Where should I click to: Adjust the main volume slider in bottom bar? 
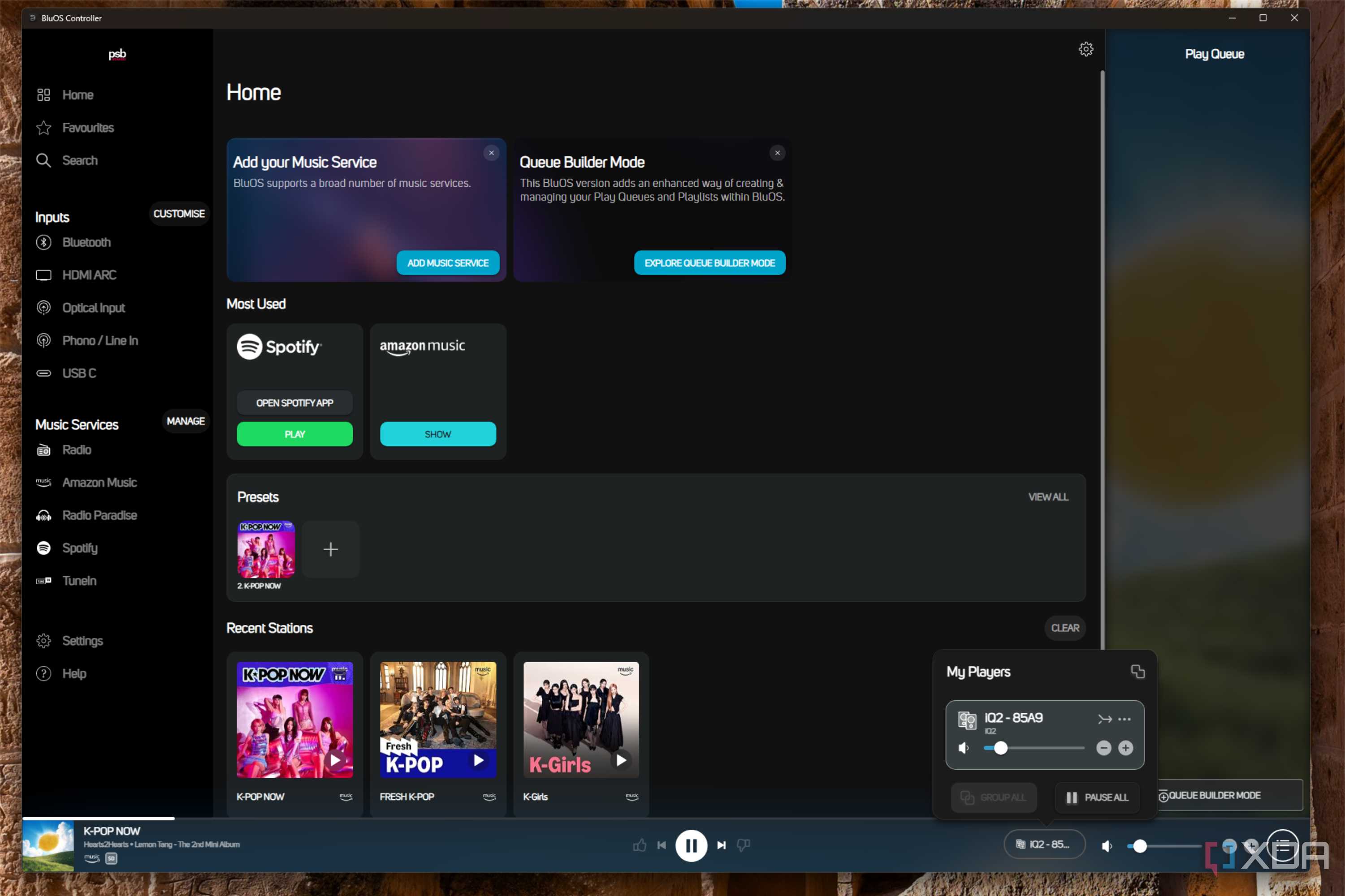coord(1164,846)
